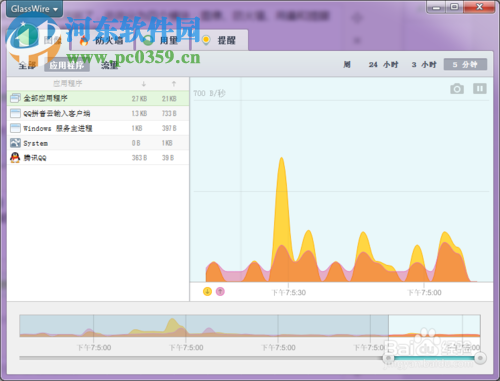Toggle the yellow download traffic indicator

click(207, 291)
